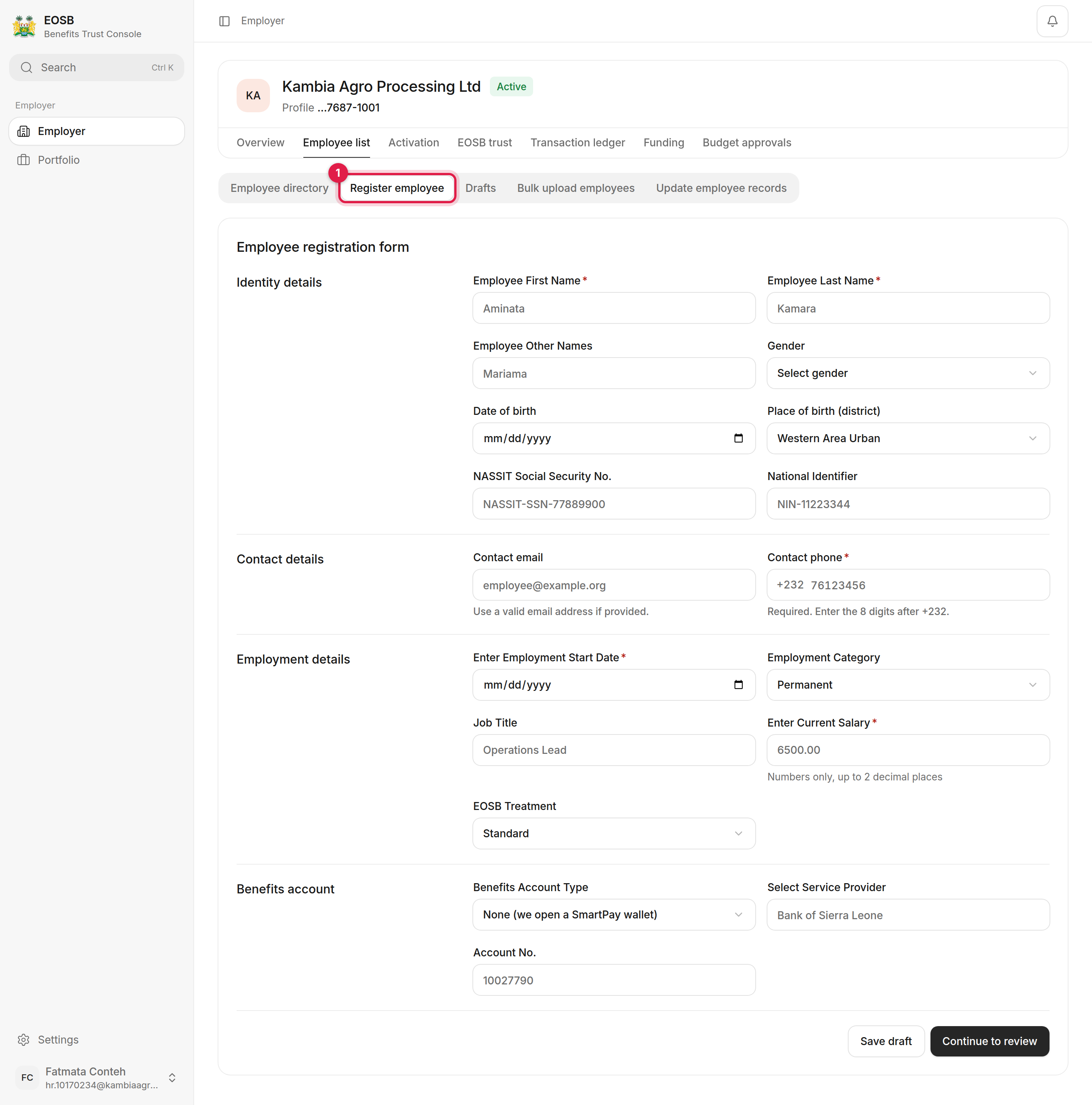Switch to the Overview tab
Screen dimensions: 1092x1105
260,143
